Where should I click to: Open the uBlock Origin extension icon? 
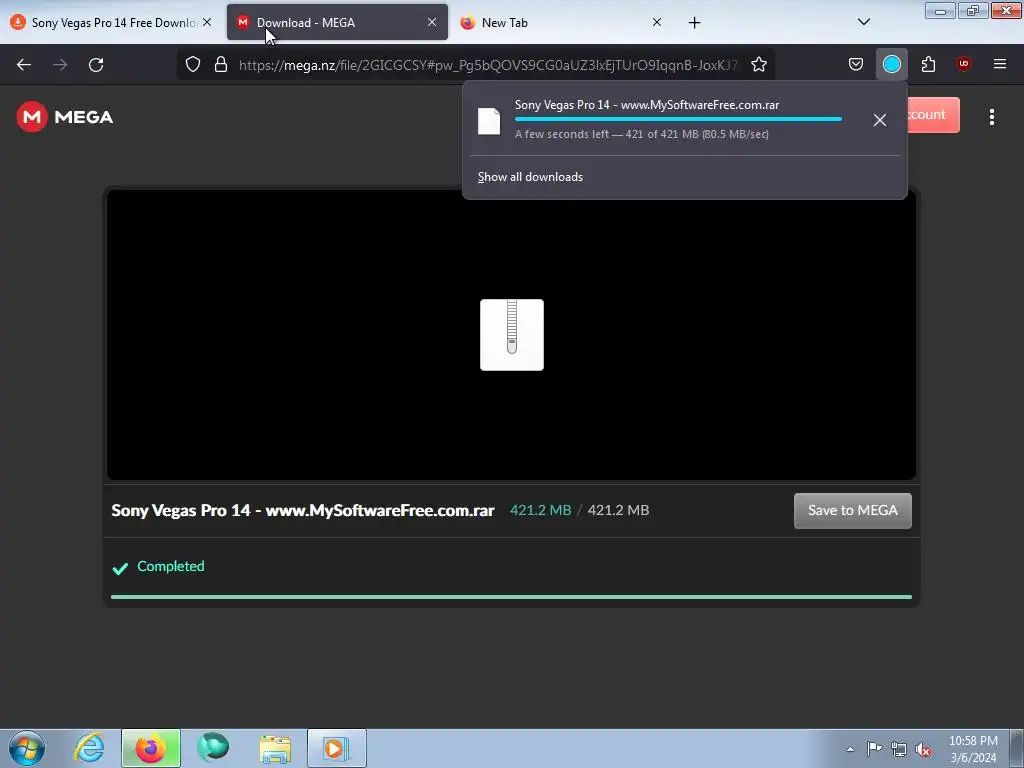(x=963, y=64)
